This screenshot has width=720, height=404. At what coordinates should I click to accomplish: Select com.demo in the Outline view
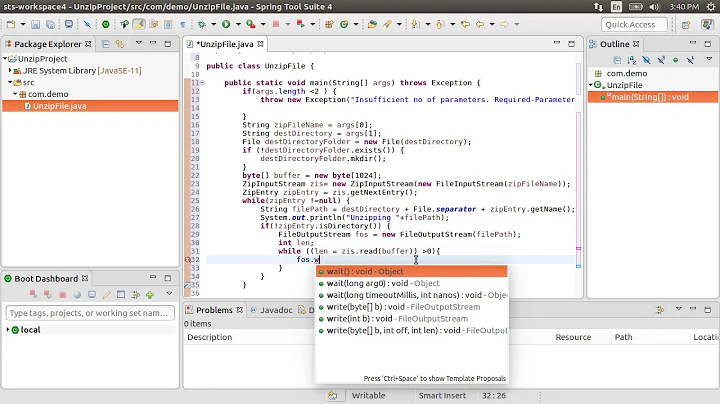626,73
